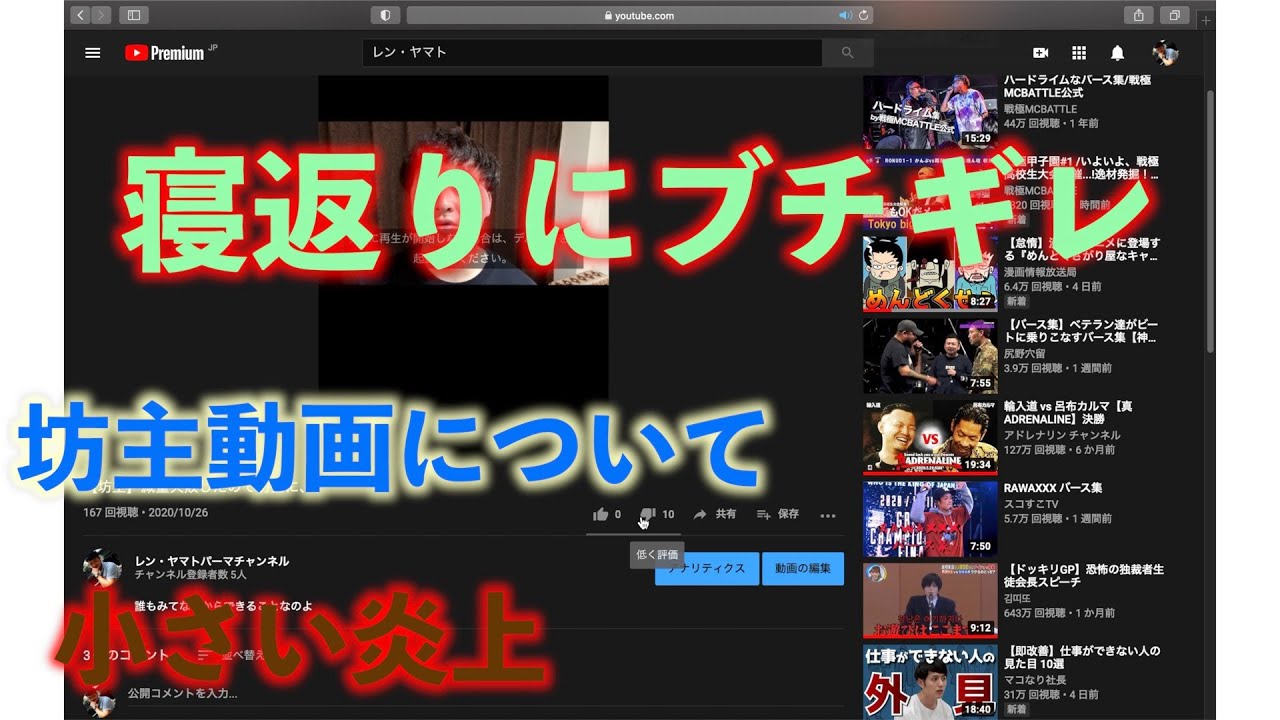Click the account avatar in the header
This screenshot has width=1280, height=720.
pyautogui.click(x=1164, y=53)
